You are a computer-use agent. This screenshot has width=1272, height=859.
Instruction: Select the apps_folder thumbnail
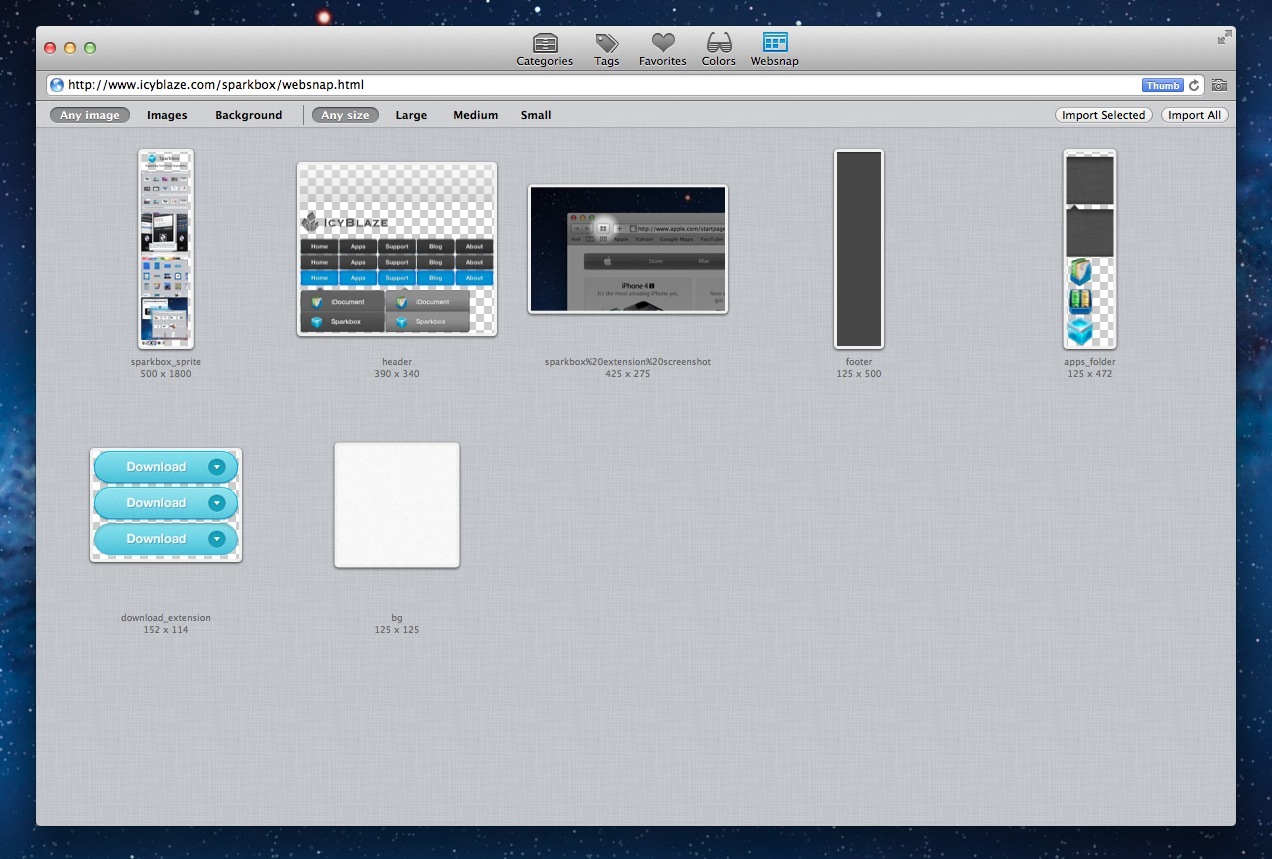coord(1090,249)
